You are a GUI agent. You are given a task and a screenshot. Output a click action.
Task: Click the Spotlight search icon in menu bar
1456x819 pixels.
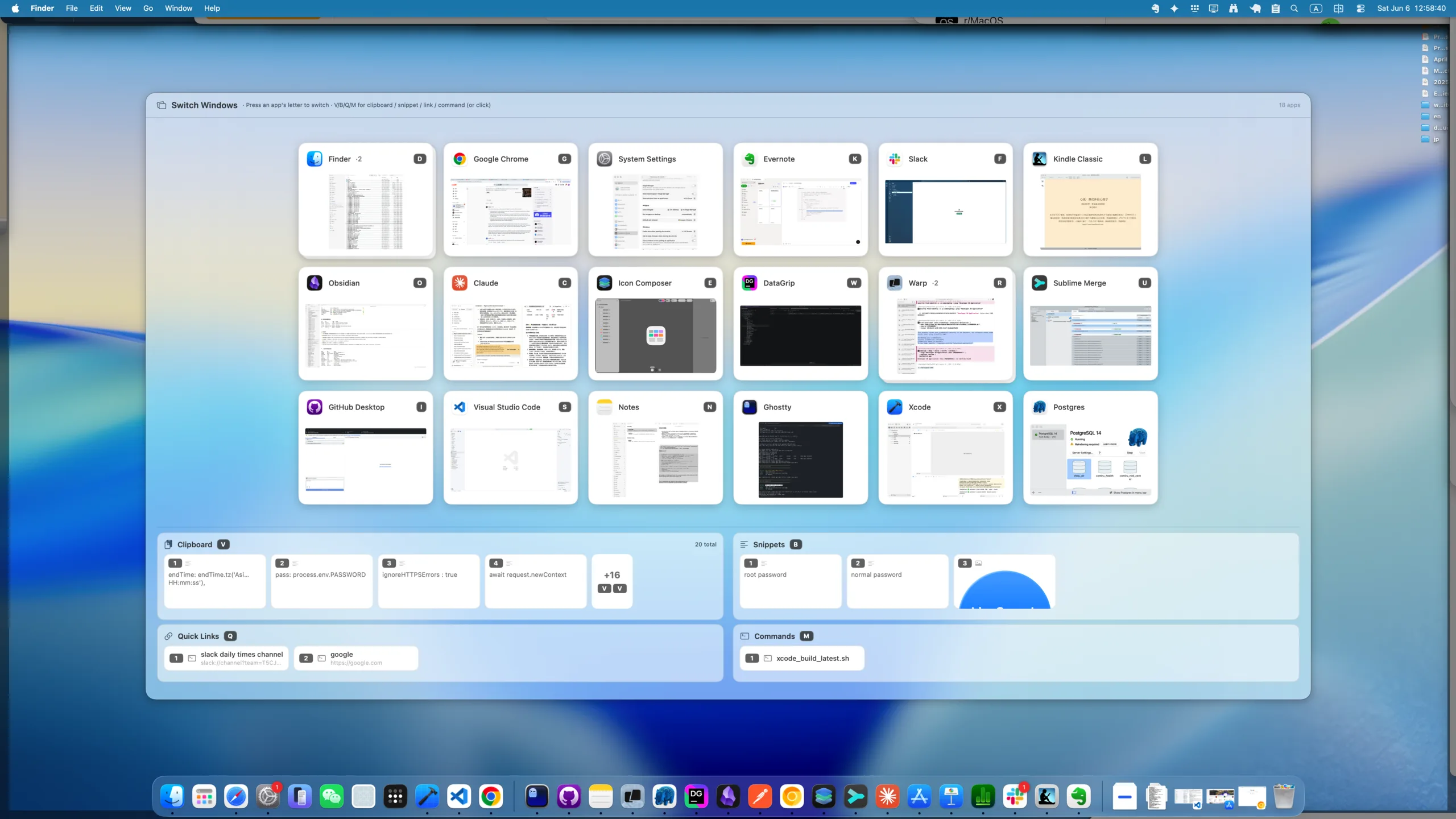pyautogui.click(x=1294, y=8)
